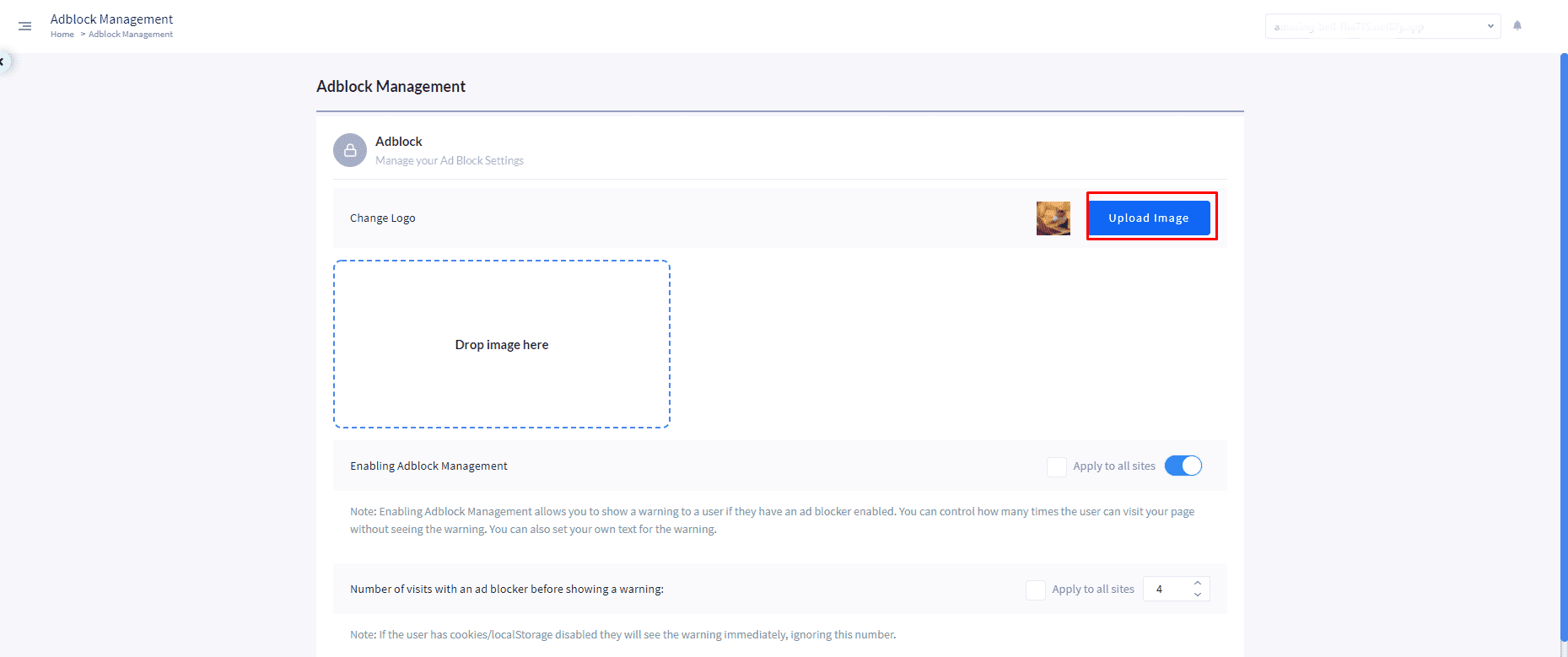1568x657 pixels.
Task: Click the Drop image here zone
Action: pyautogui.click(x=502, y=344)
